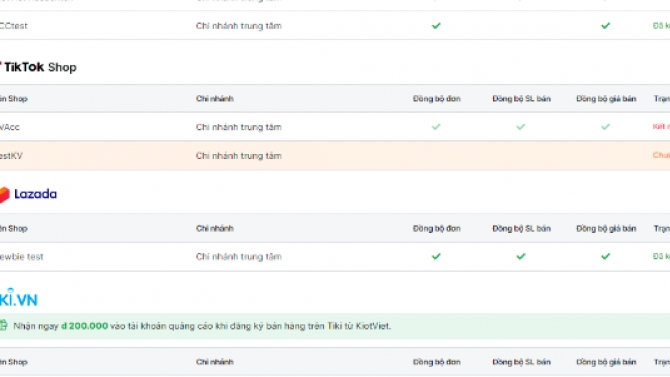Click the Chi nhánh header in the Lazada table

pos(215,229)
